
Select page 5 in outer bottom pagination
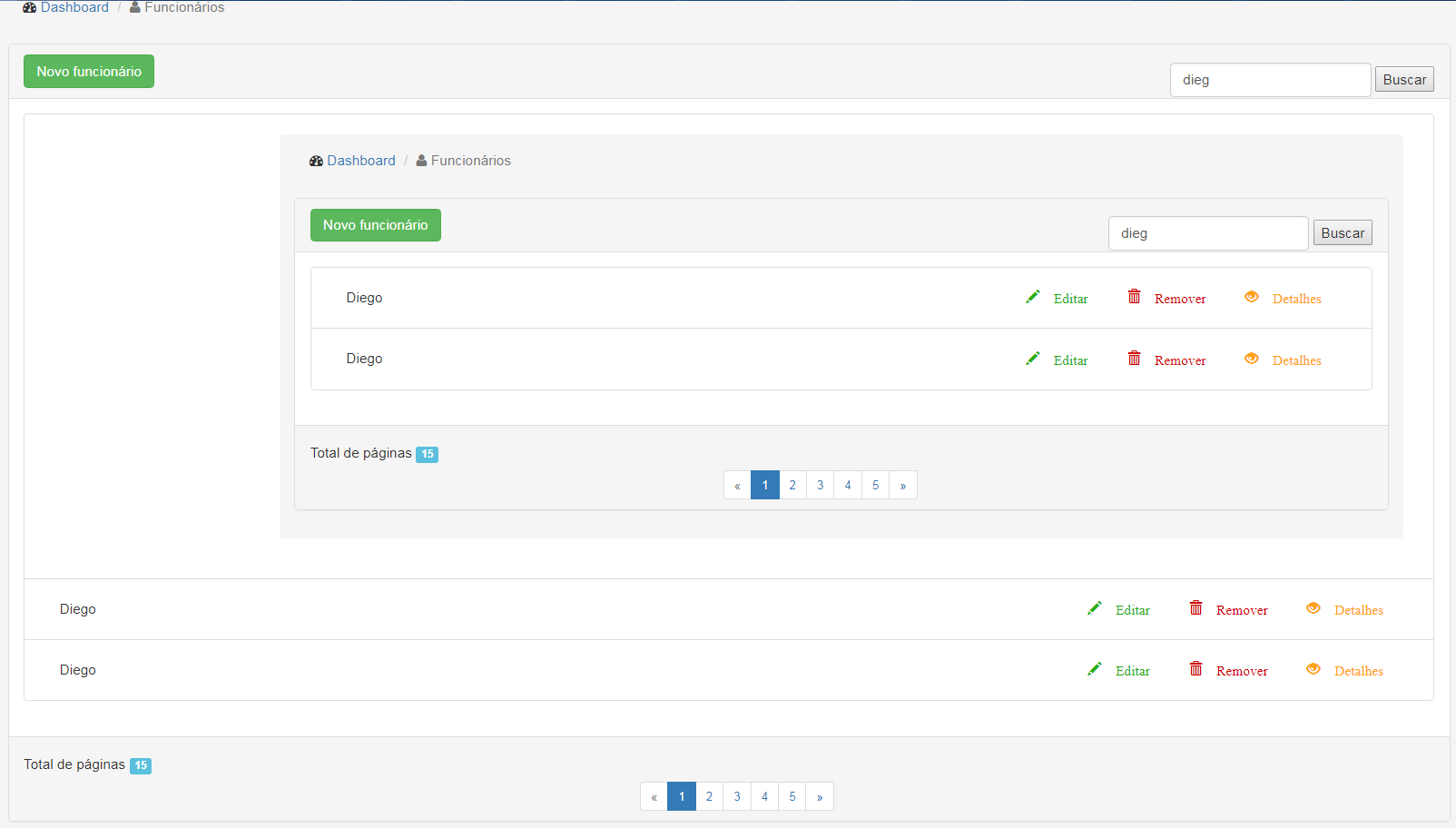tap(792, 796)
